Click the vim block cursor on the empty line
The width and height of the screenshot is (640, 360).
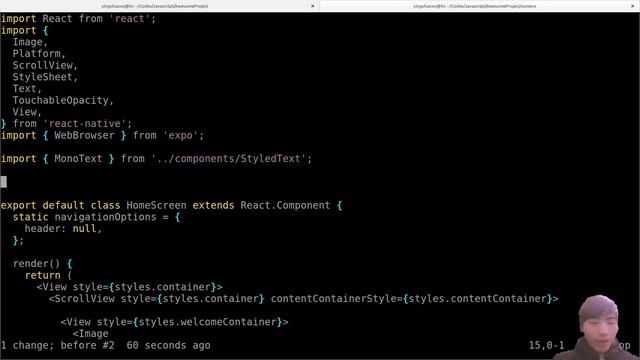[4, 182]
